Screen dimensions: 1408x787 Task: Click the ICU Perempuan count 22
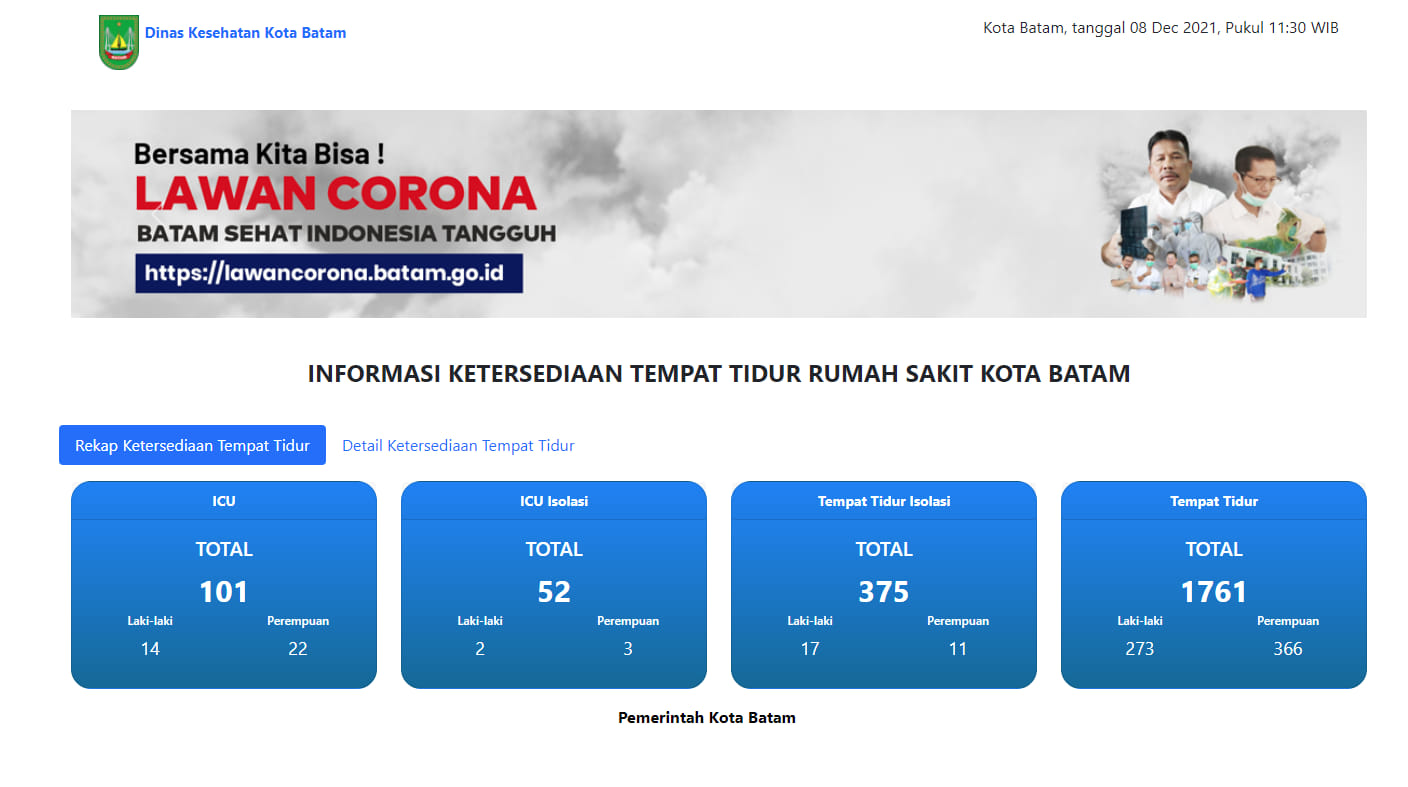click(x=298, y=649)
